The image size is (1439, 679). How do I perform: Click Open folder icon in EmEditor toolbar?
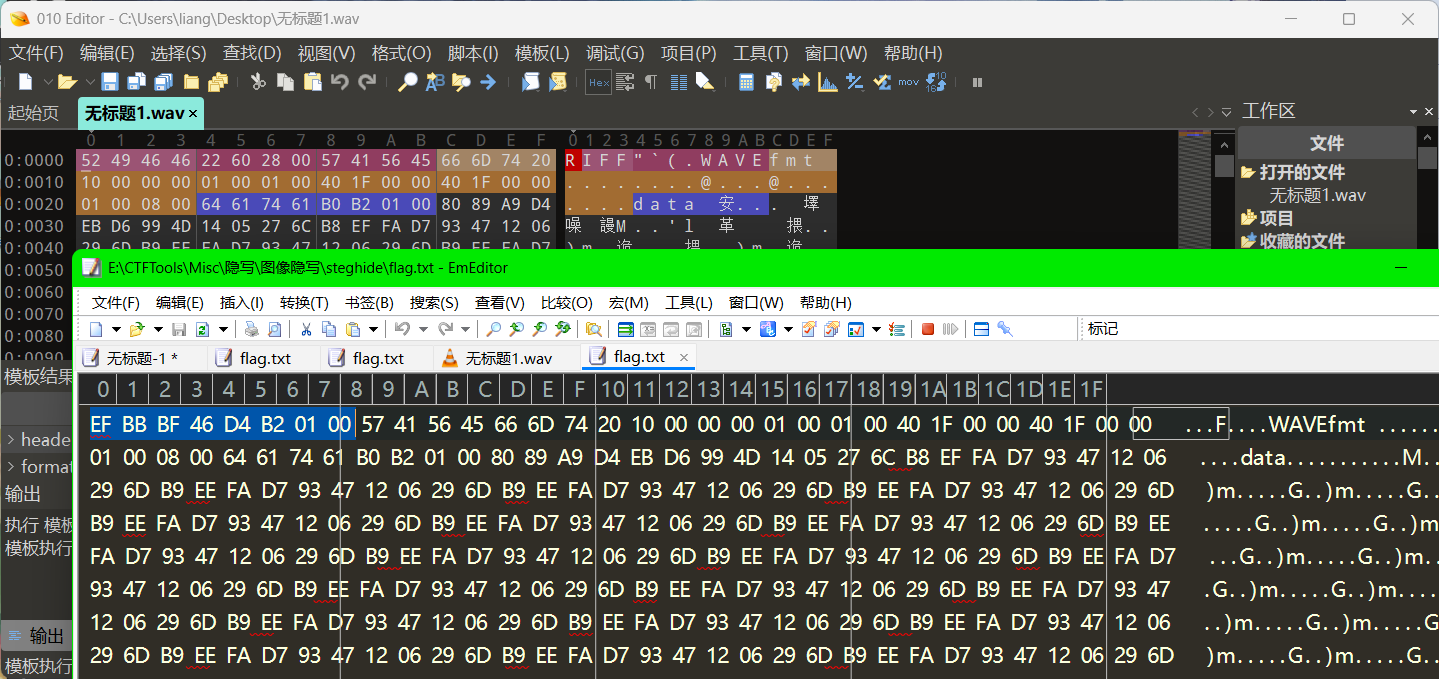point(137,329)
